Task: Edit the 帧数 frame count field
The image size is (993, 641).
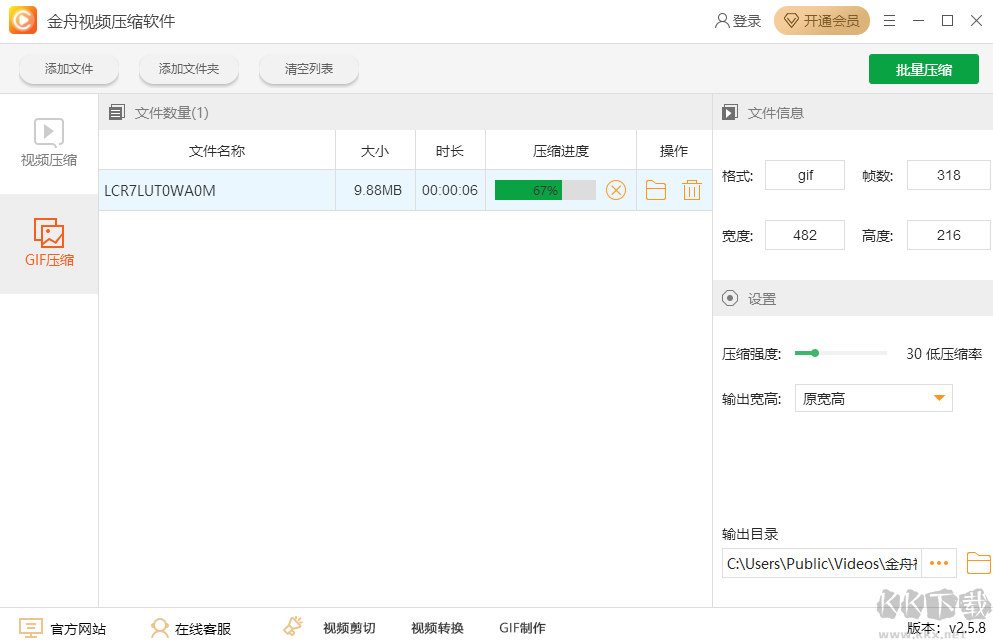Action: 947,174
